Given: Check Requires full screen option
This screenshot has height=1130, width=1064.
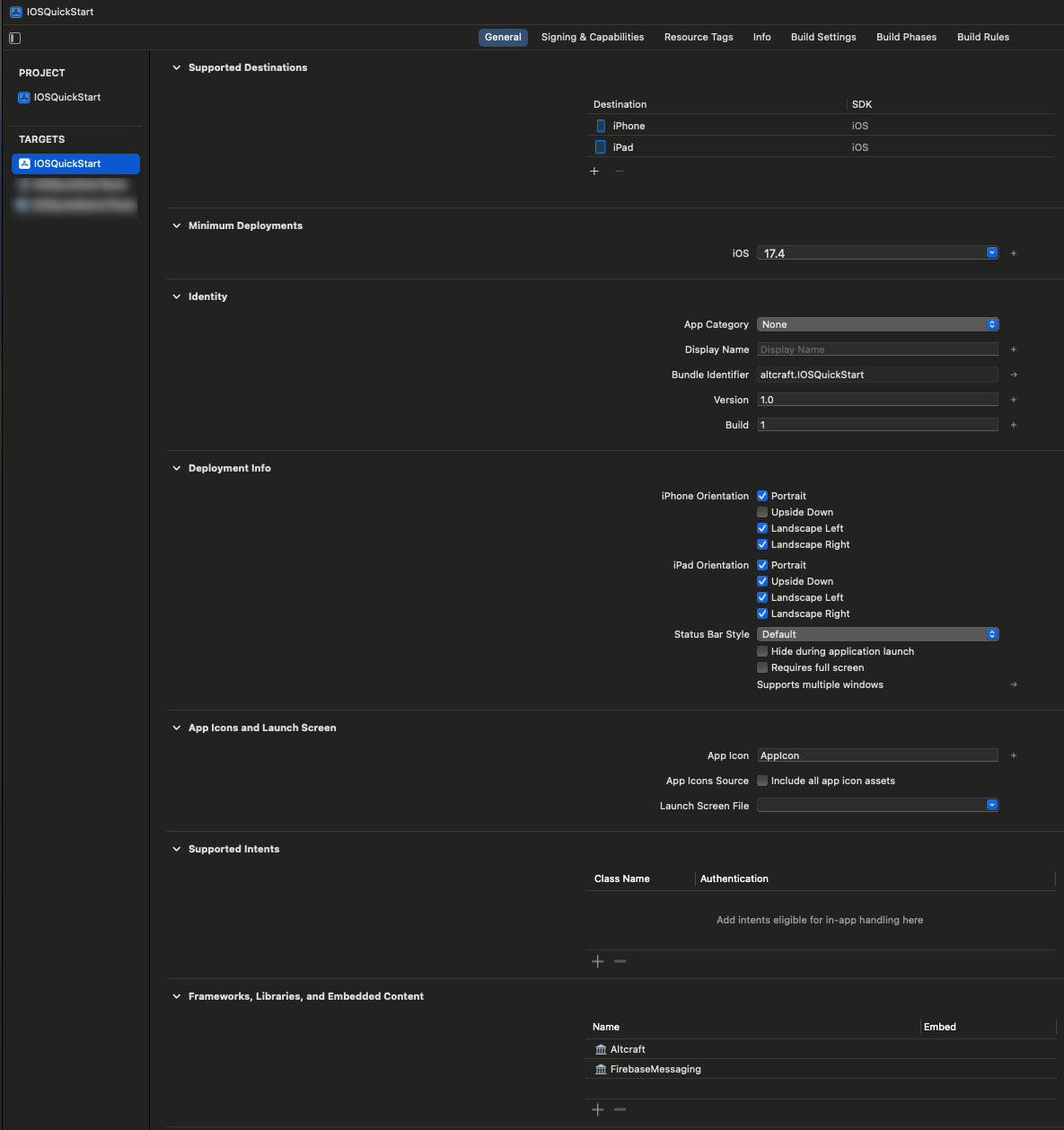Looking at the screenshot, I should [x=762, y=667].
